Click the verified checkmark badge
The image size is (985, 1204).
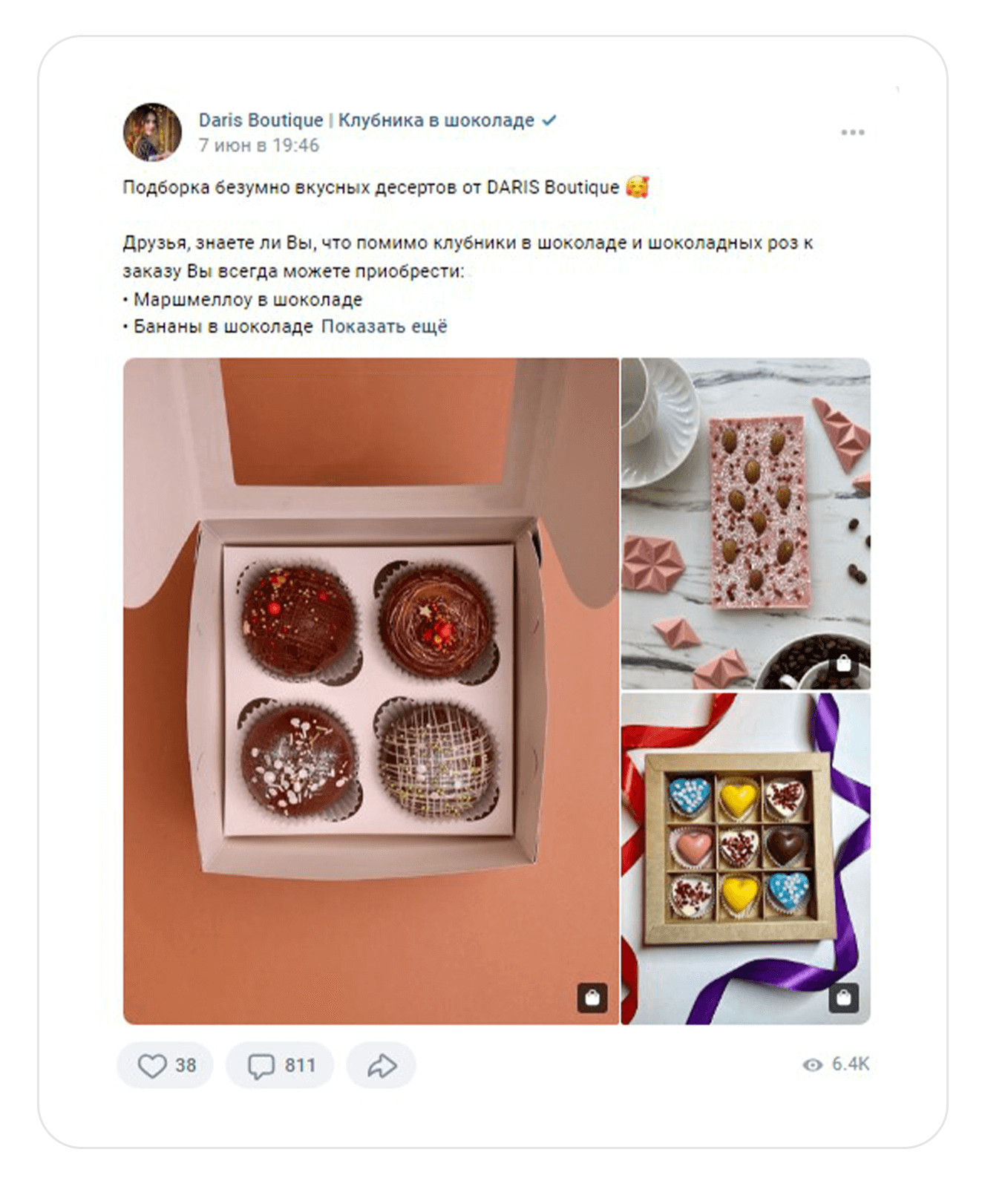(x=549, y=120)
